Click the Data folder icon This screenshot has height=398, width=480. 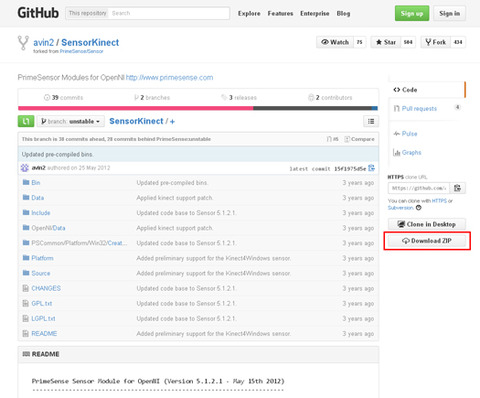coord(26,197)
